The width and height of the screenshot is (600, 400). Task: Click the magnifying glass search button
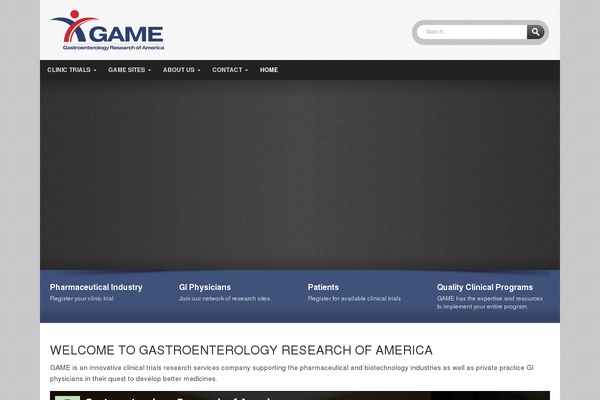click(535, 32)
